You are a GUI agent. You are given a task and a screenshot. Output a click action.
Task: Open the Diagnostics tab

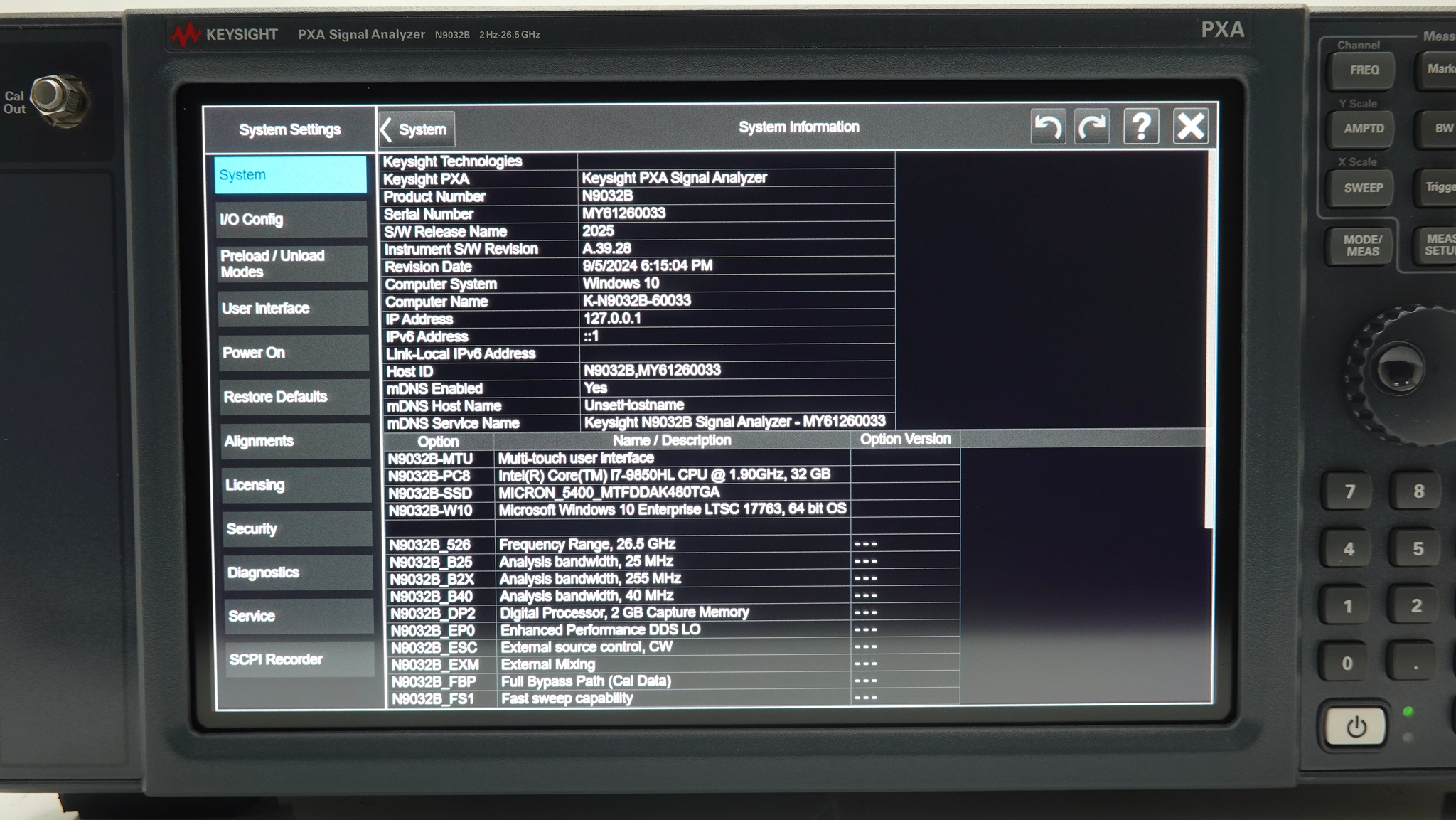297,573
